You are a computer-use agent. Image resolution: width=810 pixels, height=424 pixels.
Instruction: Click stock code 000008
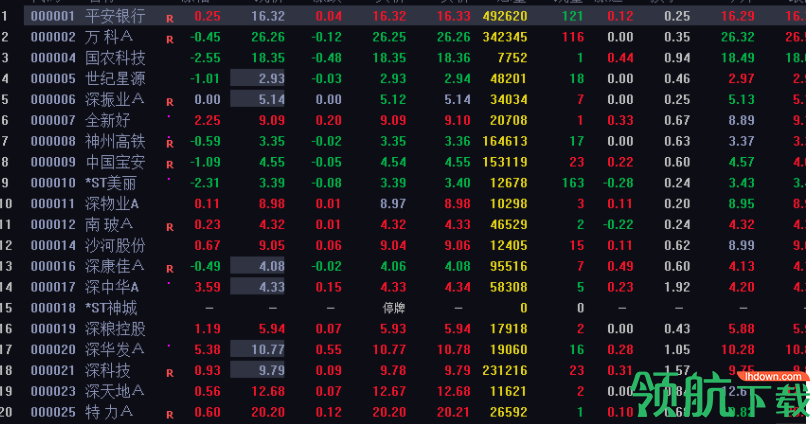(53, 141)
